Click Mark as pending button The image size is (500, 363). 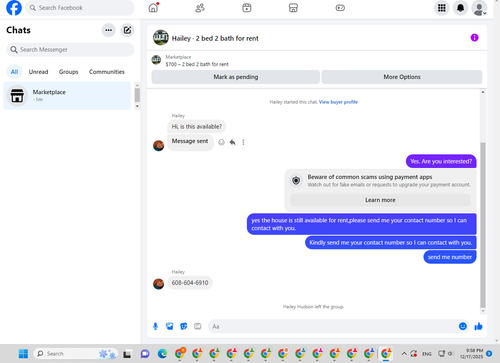tap(236, 77)
